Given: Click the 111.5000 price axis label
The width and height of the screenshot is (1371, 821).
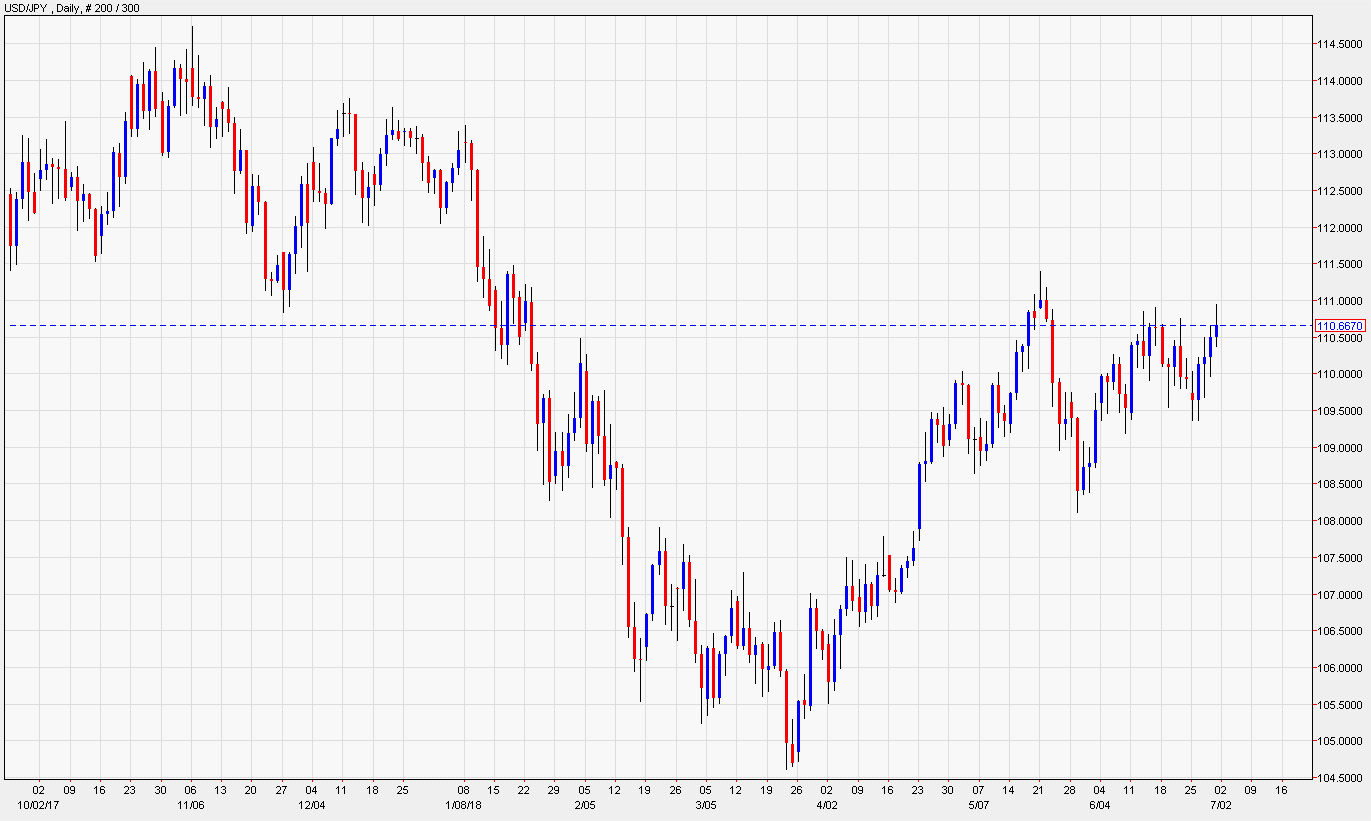Looking at the screenshot, I should click(1340, 264).
